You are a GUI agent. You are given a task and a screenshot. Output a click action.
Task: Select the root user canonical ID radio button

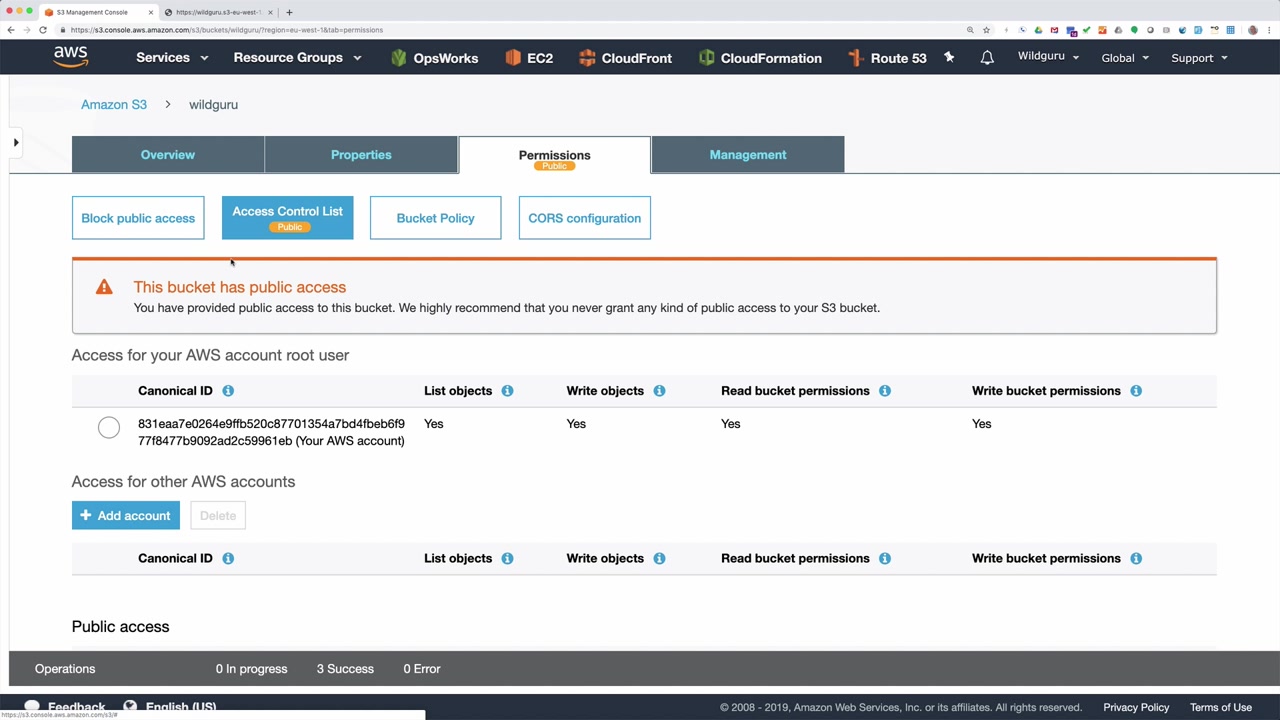pos(109,429)
